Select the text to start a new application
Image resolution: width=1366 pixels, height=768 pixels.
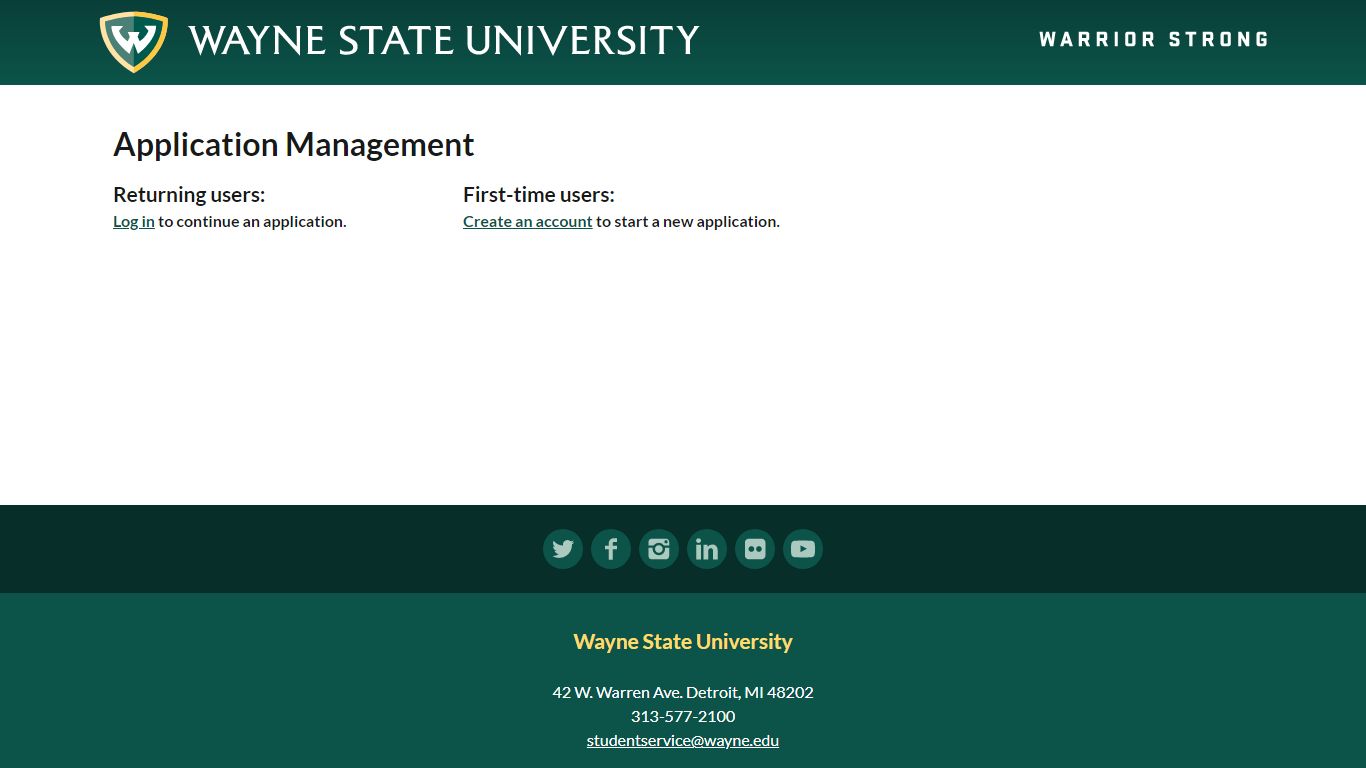687,221
